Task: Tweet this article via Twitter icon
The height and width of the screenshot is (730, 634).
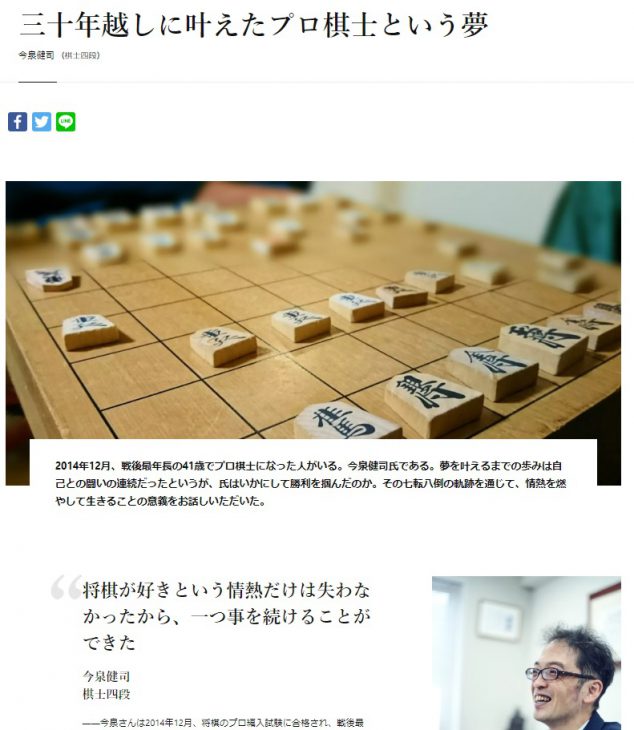Action: pos(41,122)
